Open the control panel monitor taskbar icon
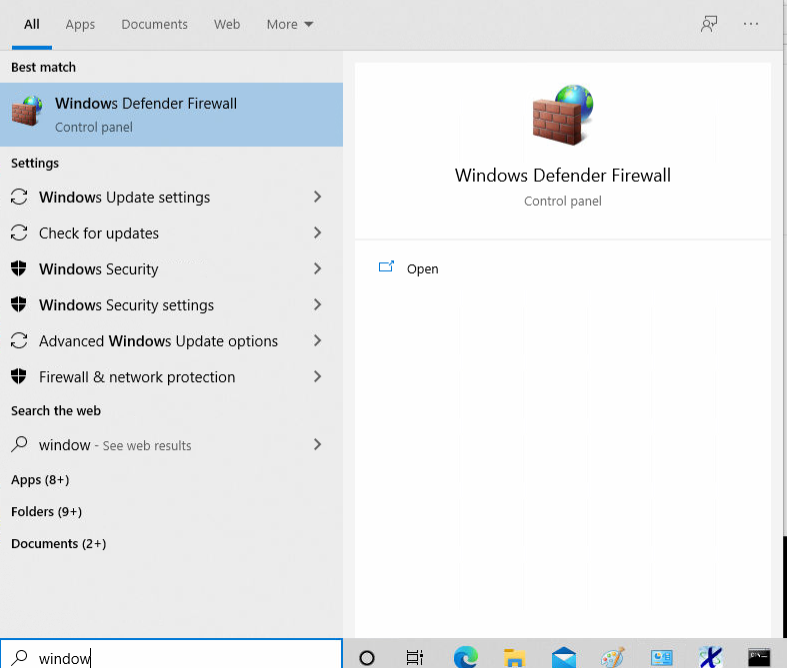 (662, 657)
